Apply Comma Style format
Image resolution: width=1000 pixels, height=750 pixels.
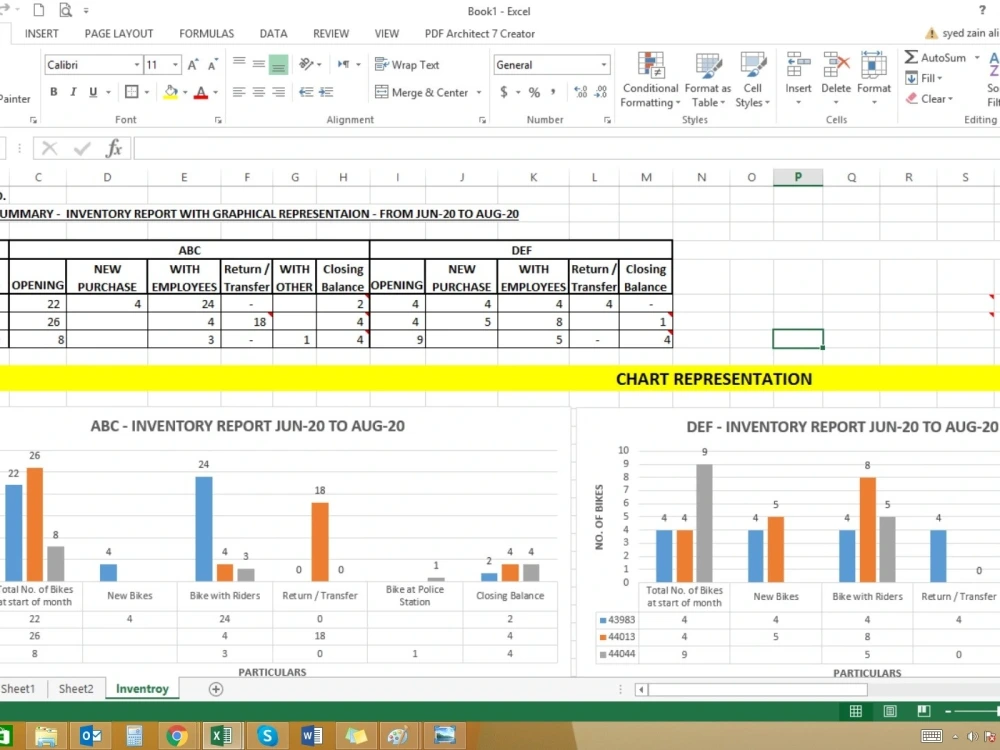pos(553,92)
